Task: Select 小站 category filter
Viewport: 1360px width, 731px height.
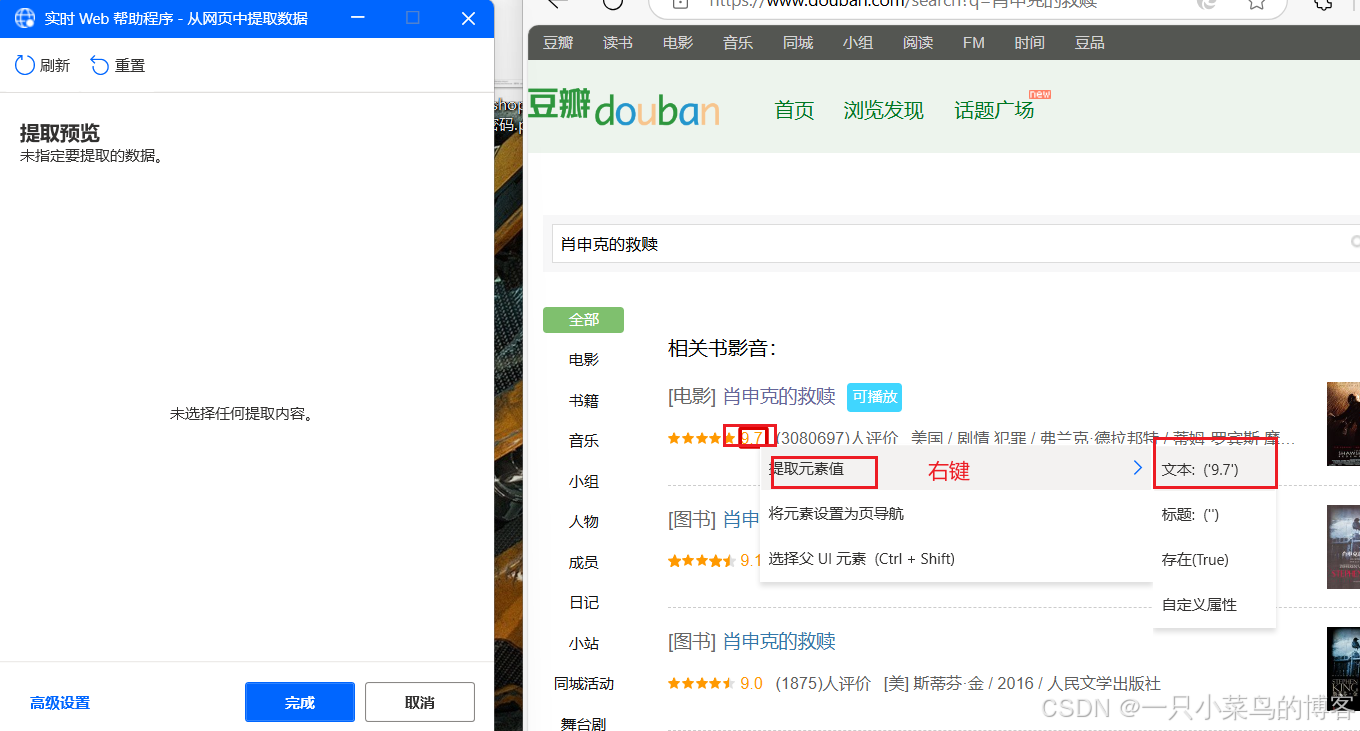Action: 584,643
